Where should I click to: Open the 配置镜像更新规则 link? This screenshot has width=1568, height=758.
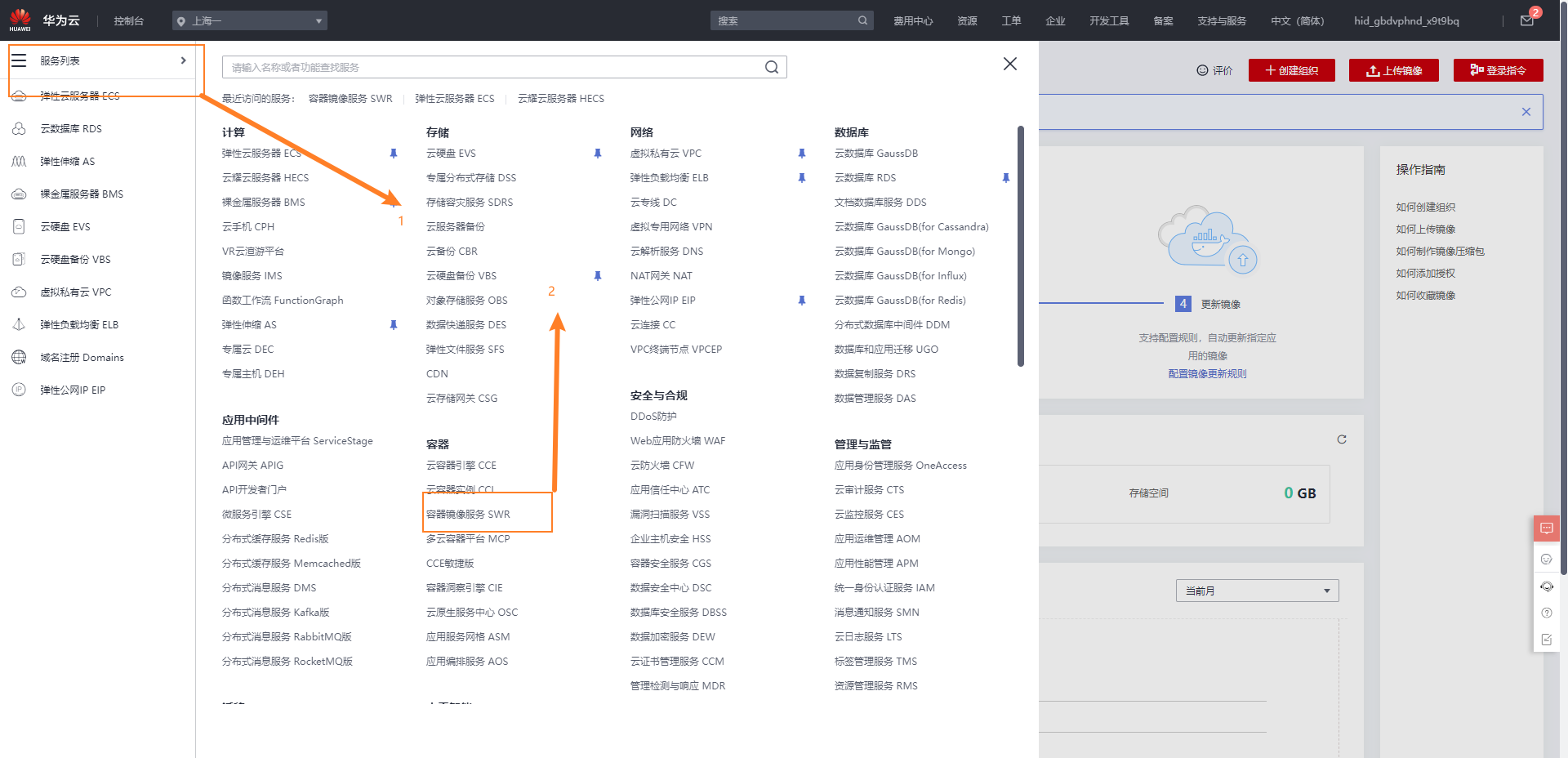1208,374
